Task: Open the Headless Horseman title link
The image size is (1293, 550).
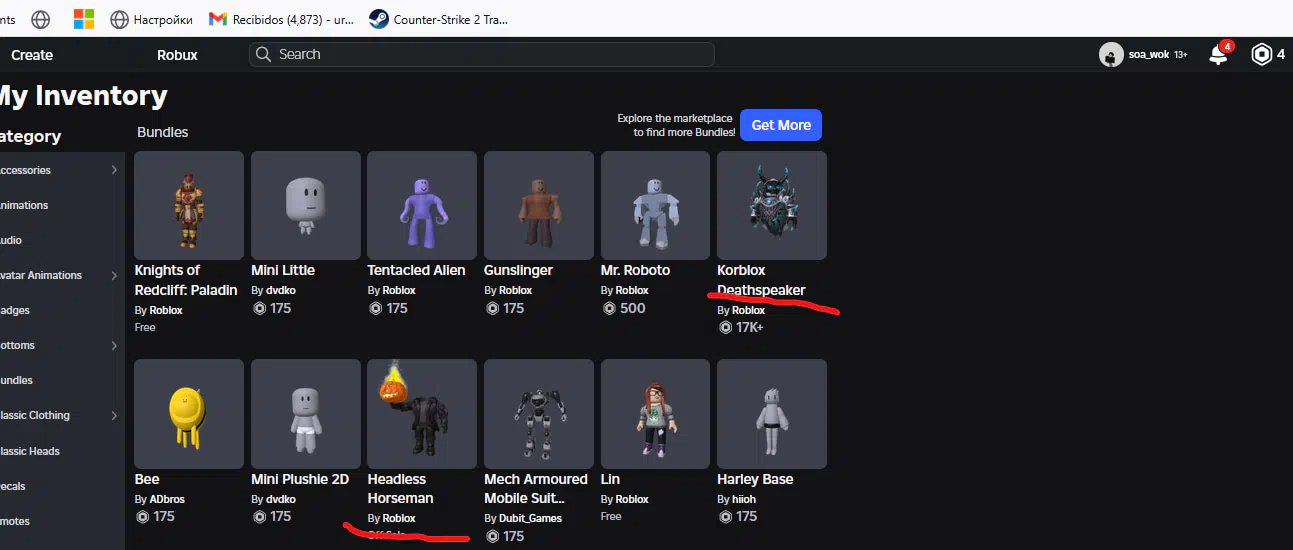Action: [x=400, y=489]
